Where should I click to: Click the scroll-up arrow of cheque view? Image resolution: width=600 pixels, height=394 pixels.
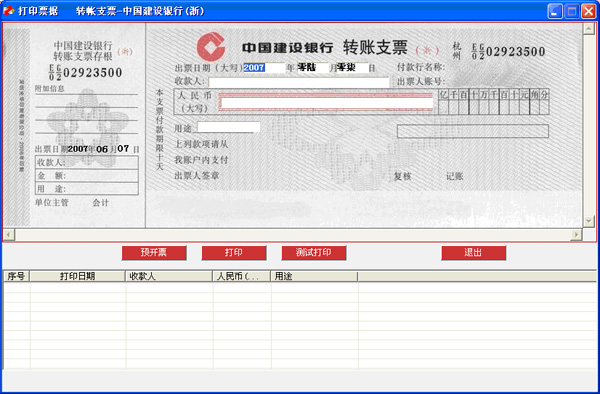click(x=588, y=29)
